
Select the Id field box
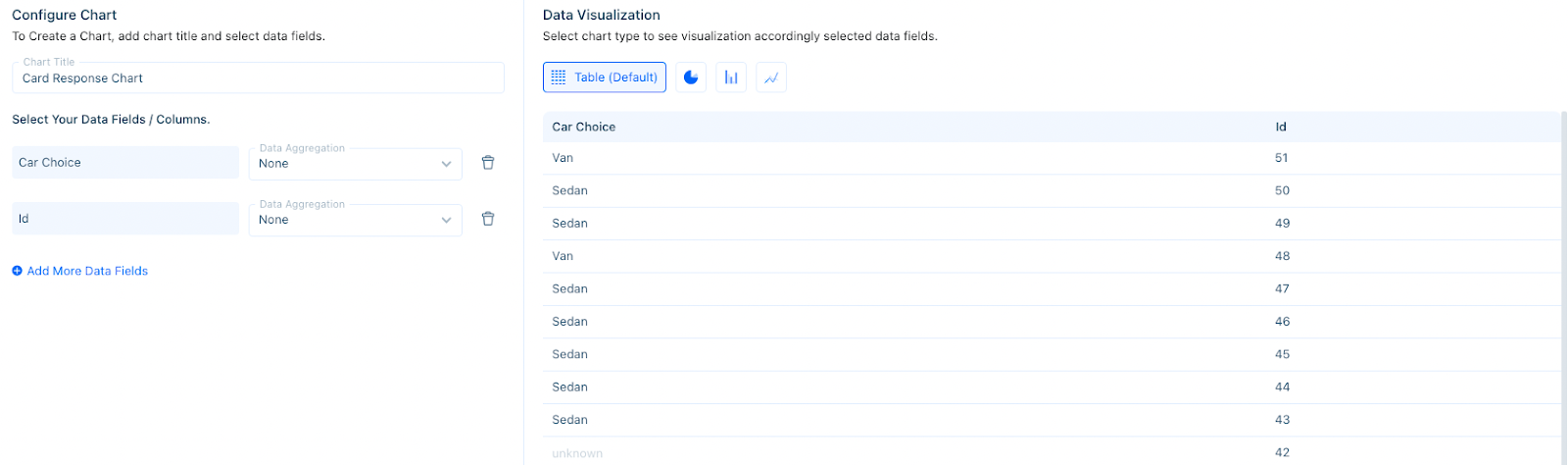tap(125, 219)
